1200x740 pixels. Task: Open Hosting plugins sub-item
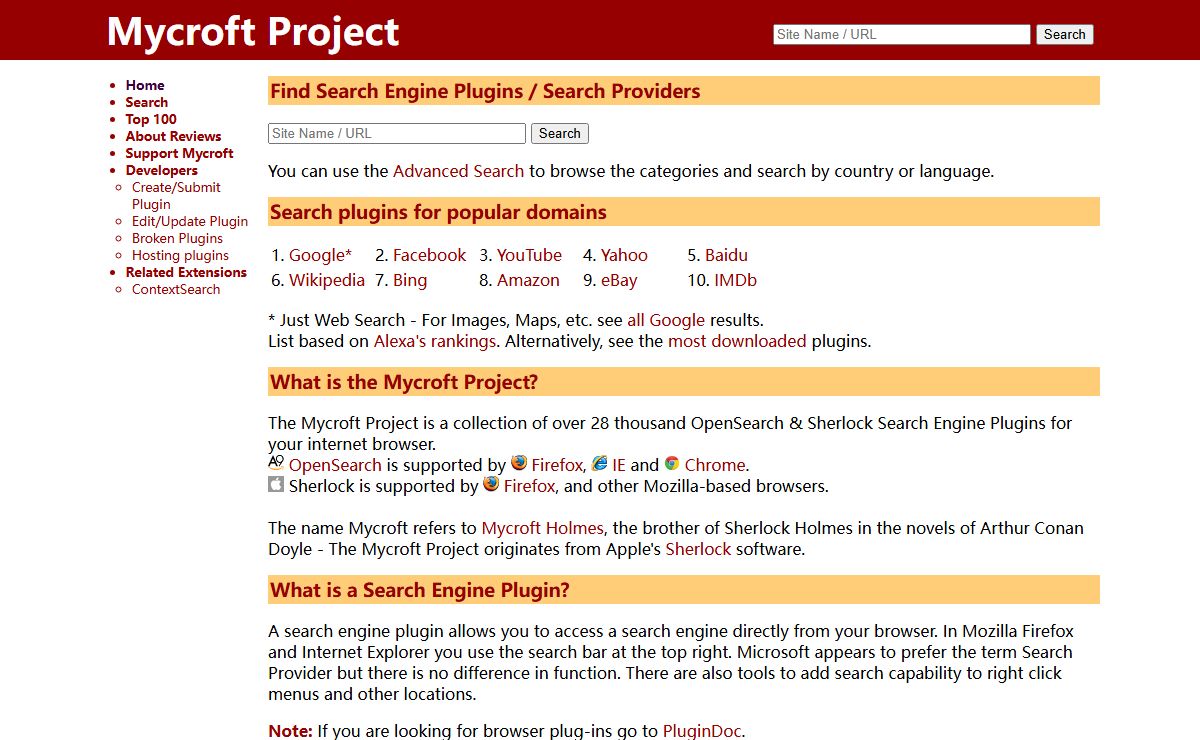point(180,255)
